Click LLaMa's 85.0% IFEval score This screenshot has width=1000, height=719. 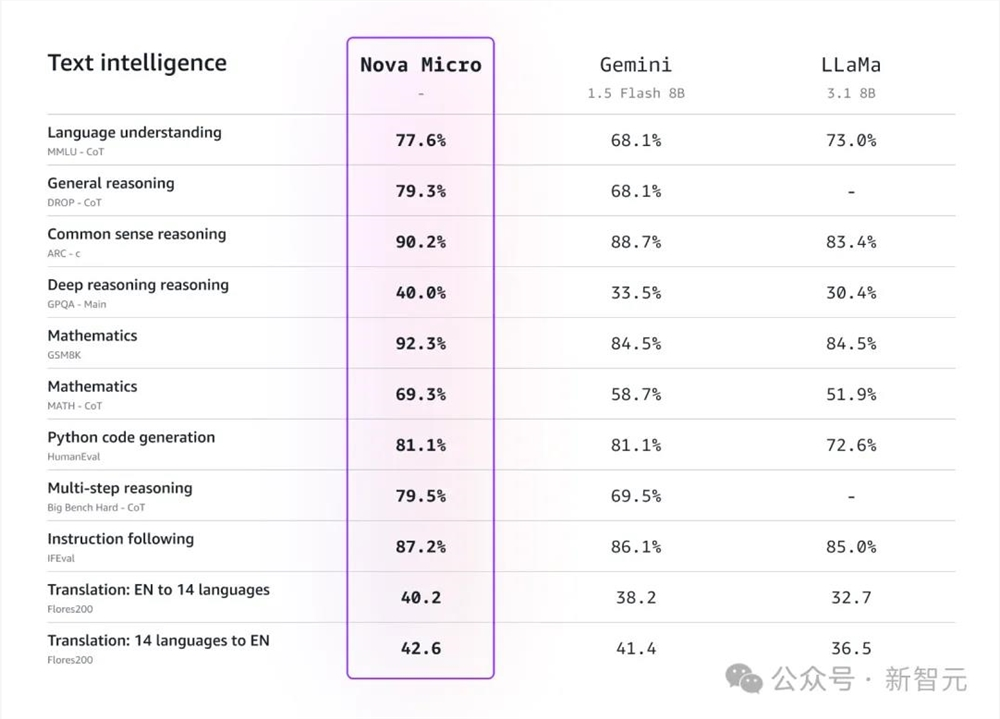pos(851,547)
